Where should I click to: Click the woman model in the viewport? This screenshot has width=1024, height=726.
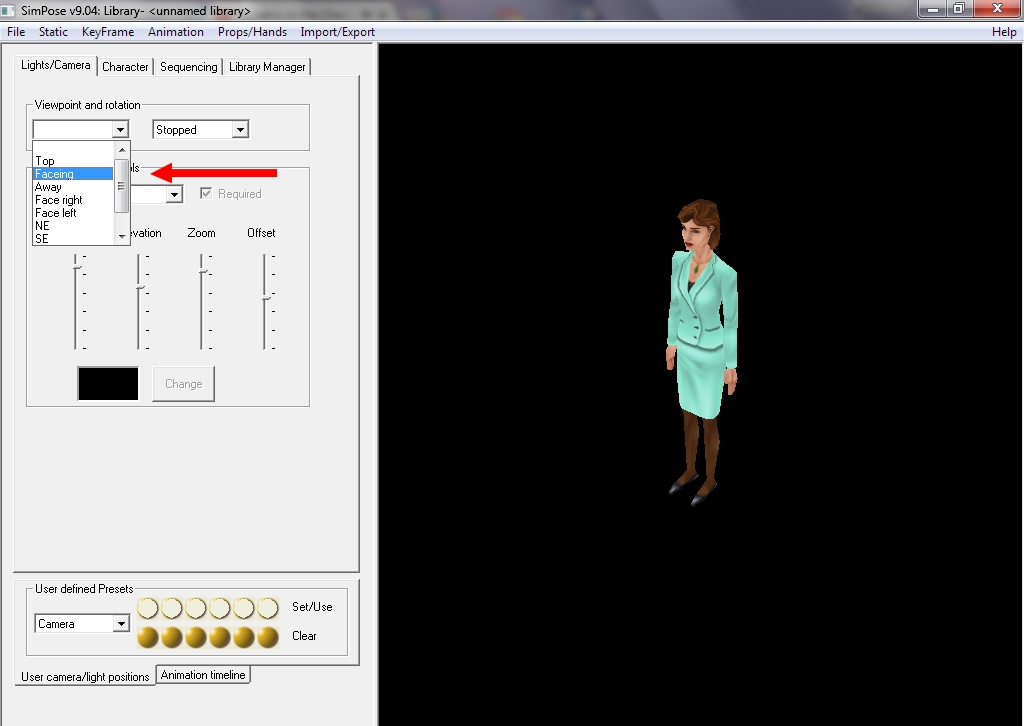tap(701, 340)
